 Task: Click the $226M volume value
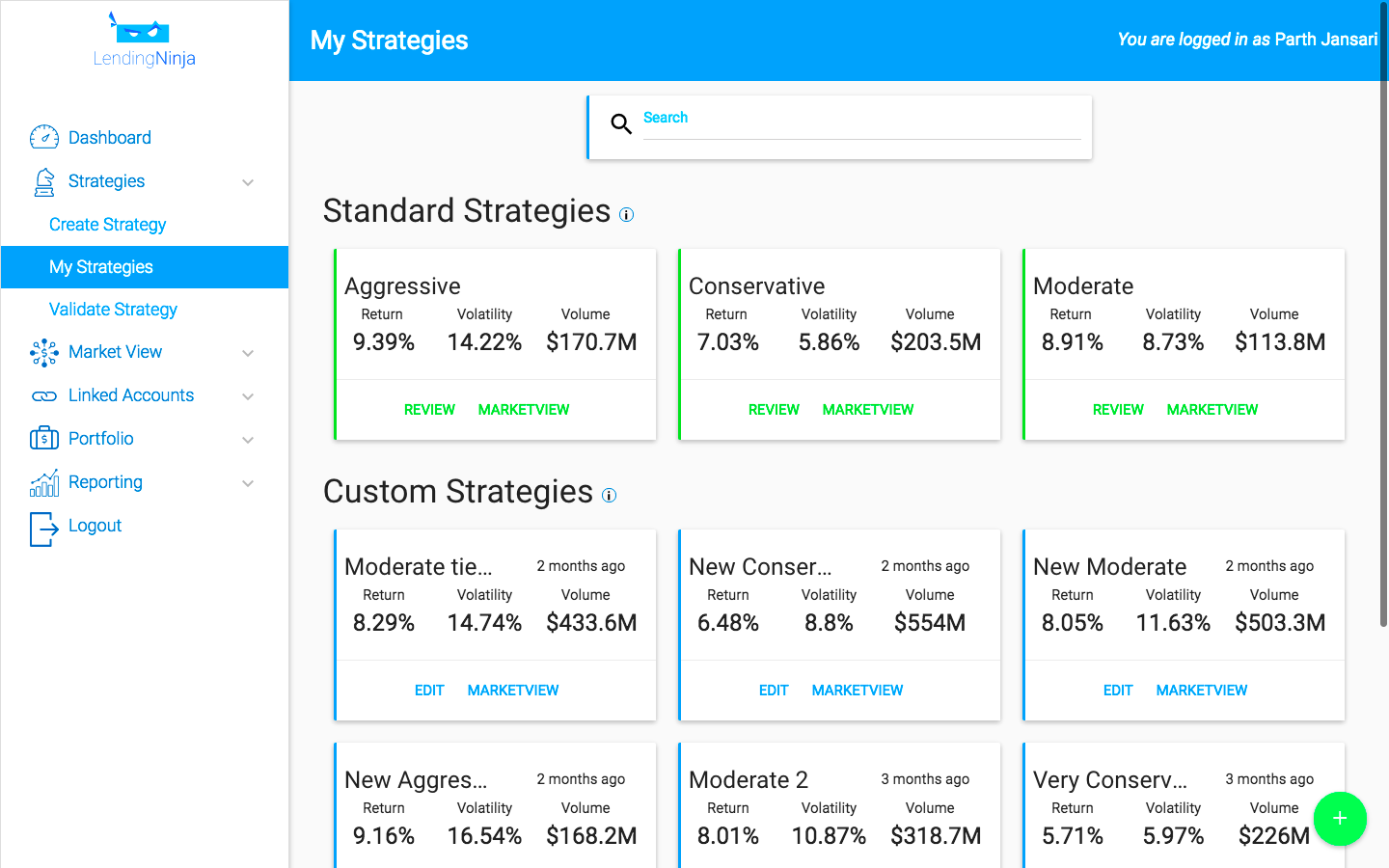coord(1274,836)
